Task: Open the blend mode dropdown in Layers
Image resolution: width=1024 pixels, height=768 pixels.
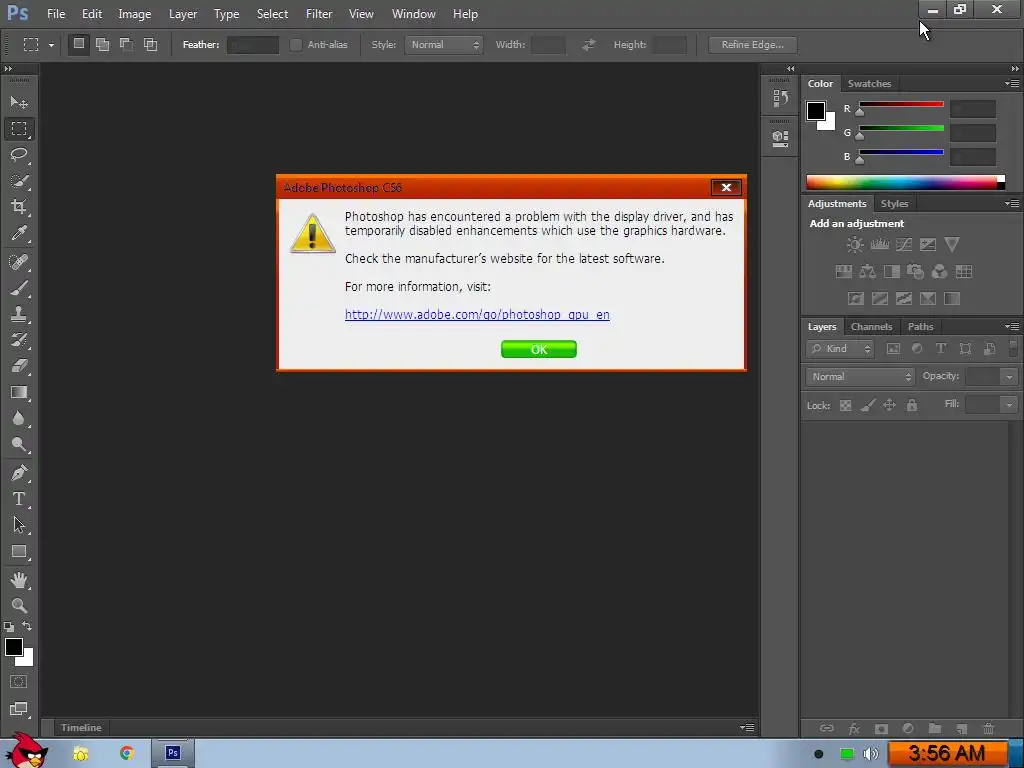Action: pyautogui.click(x=860, y=377)
